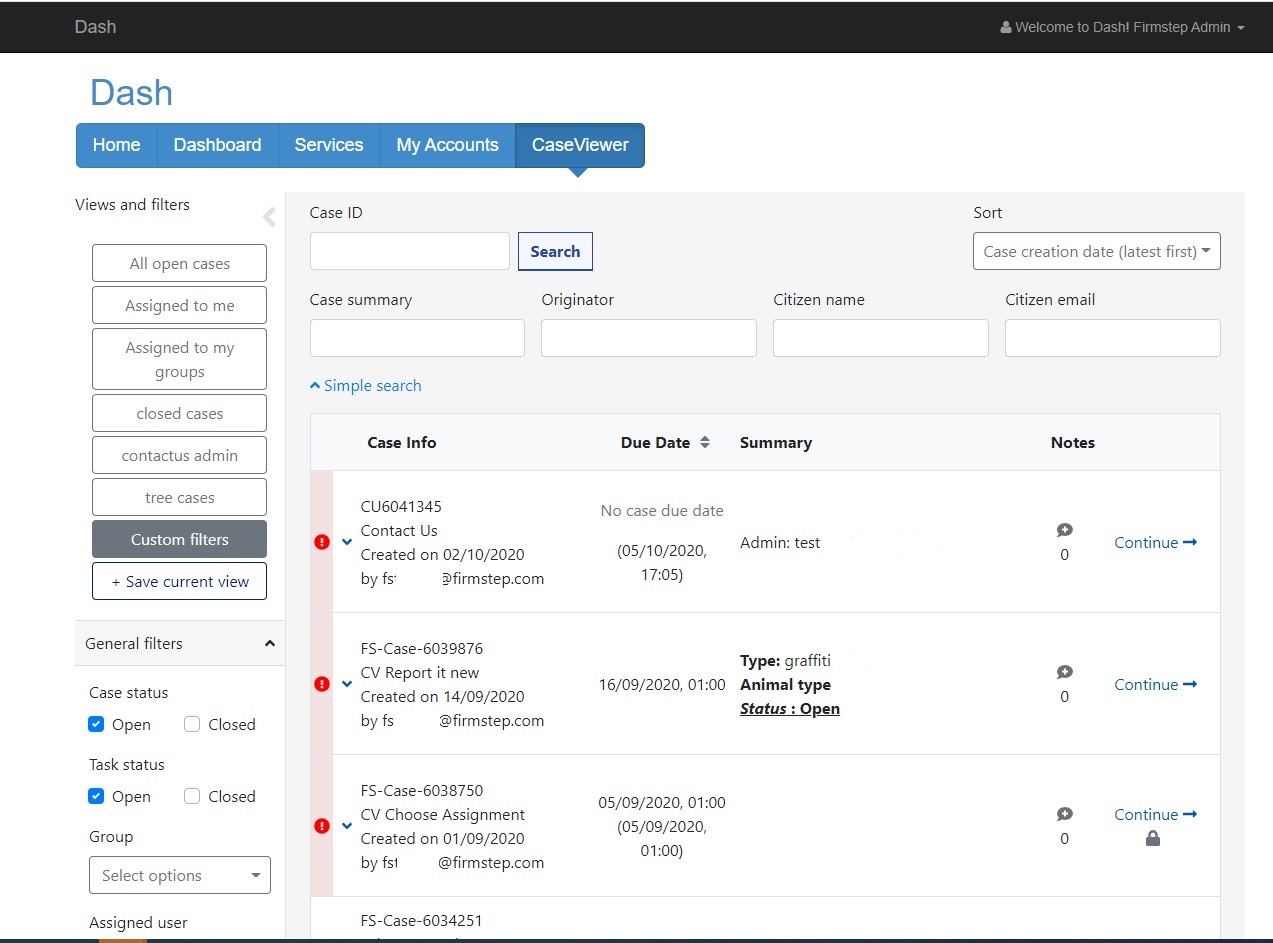Continue case FS-Case-6038750
The image size is (1273, 943).
pos(1156,814)
